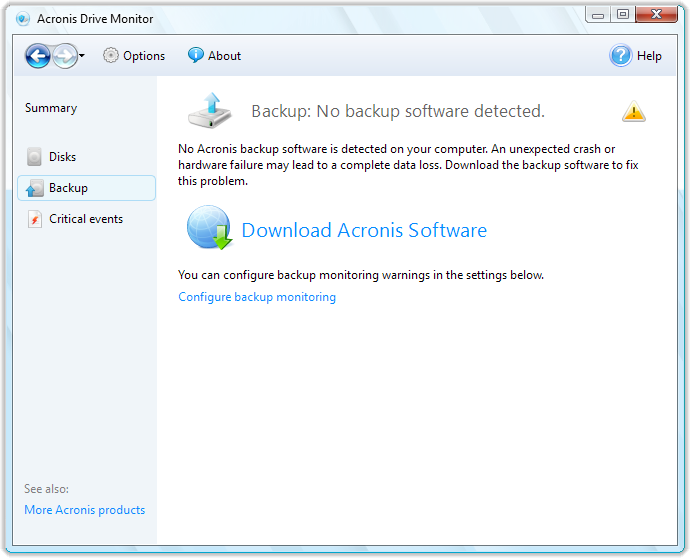The image size is (690, 558).
Task: Select Summary in the sidebar
Action: (51, 108)
